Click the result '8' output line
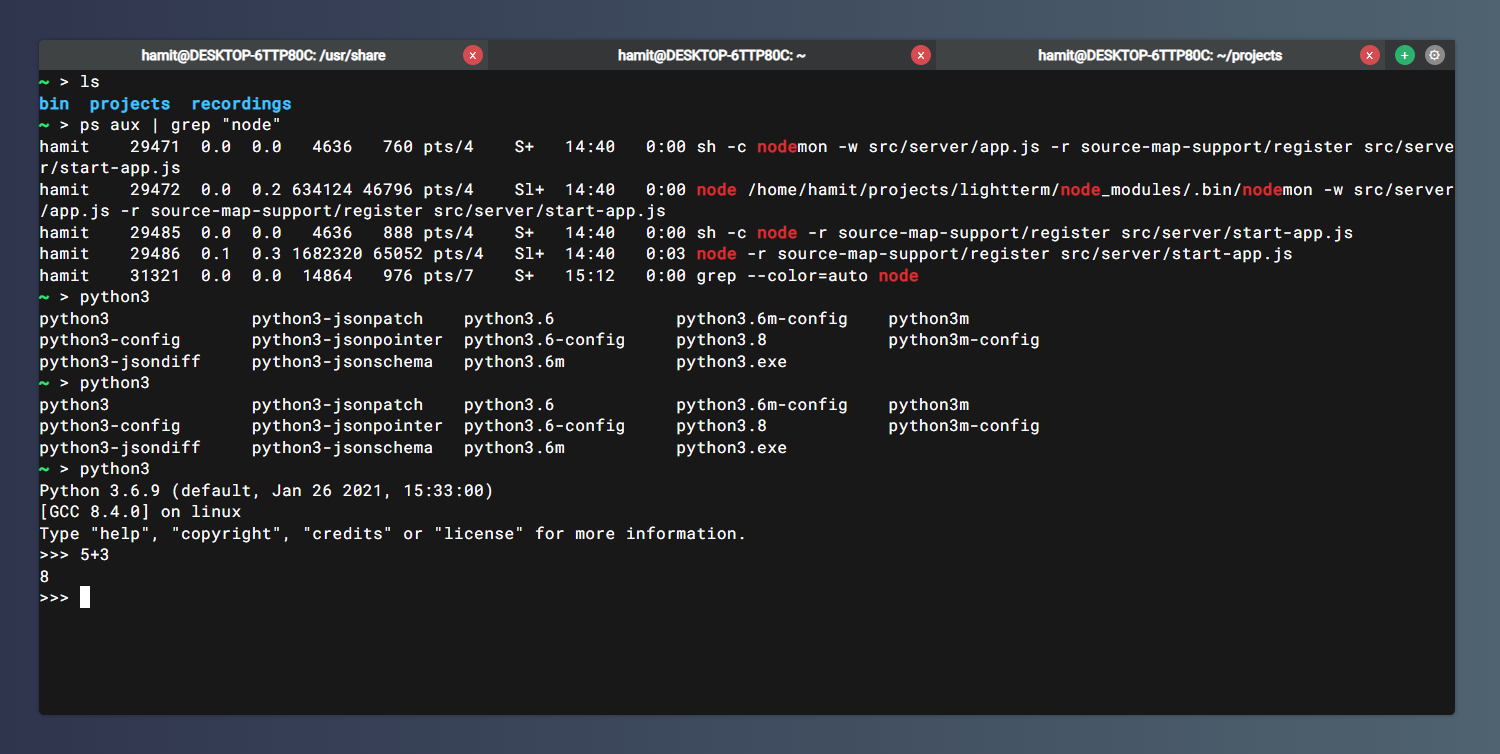This screenshot has width=1500, height=754. (x=44, y=577)
